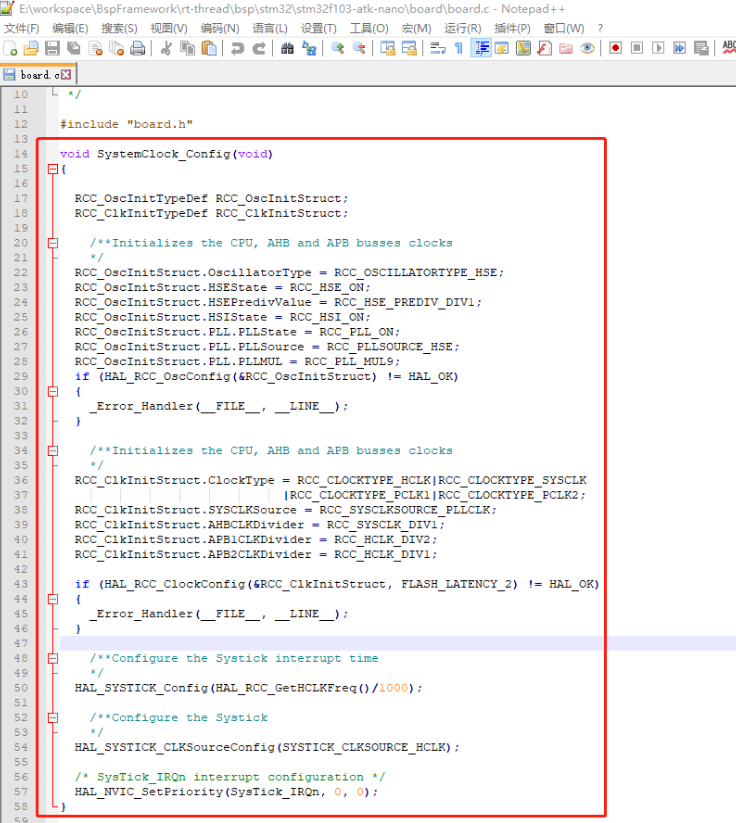Start macro recording with the red dot icon

click(x=616, y=48)
